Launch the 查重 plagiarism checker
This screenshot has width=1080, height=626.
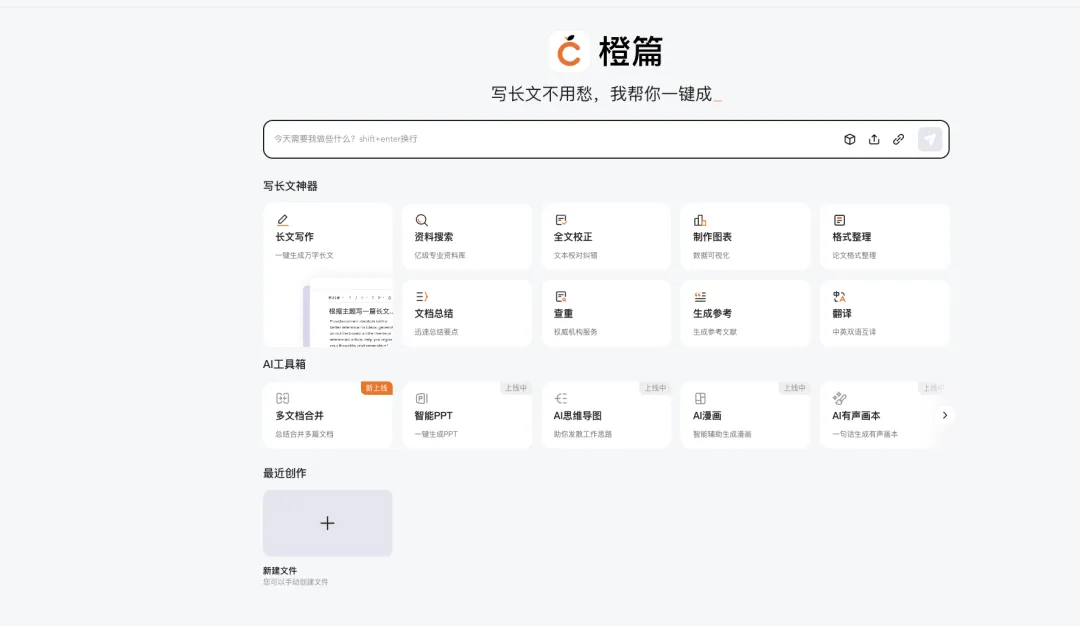tap(606, 312)
